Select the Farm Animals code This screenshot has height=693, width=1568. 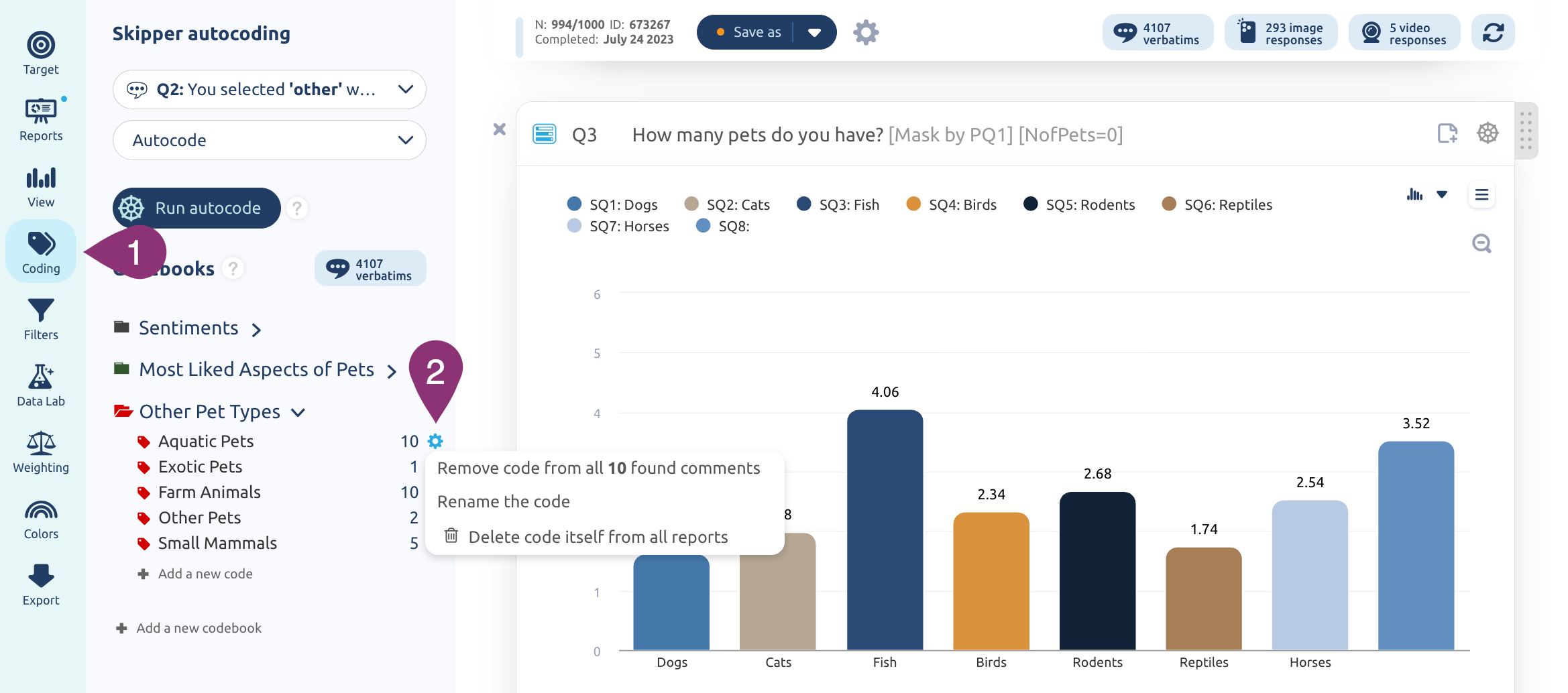tap(209, 492)
